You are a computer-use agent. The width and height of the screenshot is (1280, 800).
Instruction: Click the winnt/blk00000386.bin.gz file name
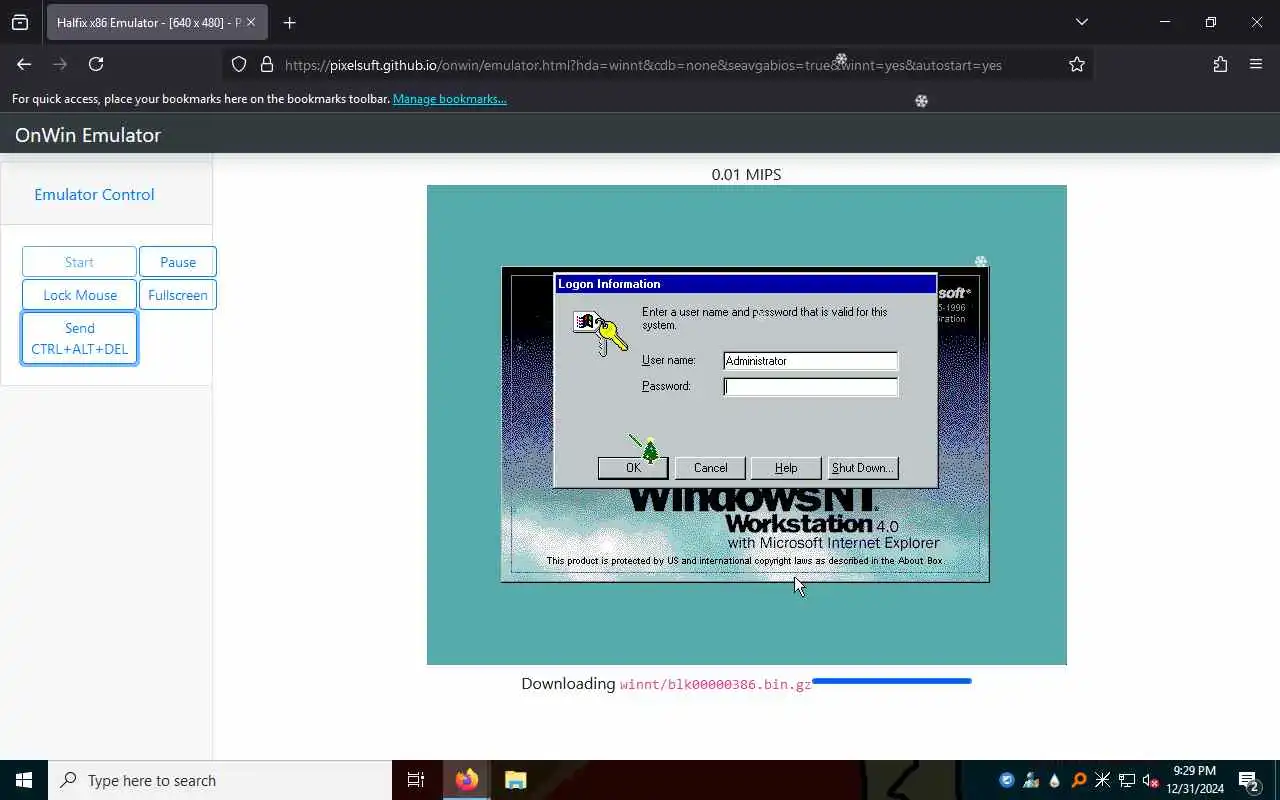[x=715, y=685]
